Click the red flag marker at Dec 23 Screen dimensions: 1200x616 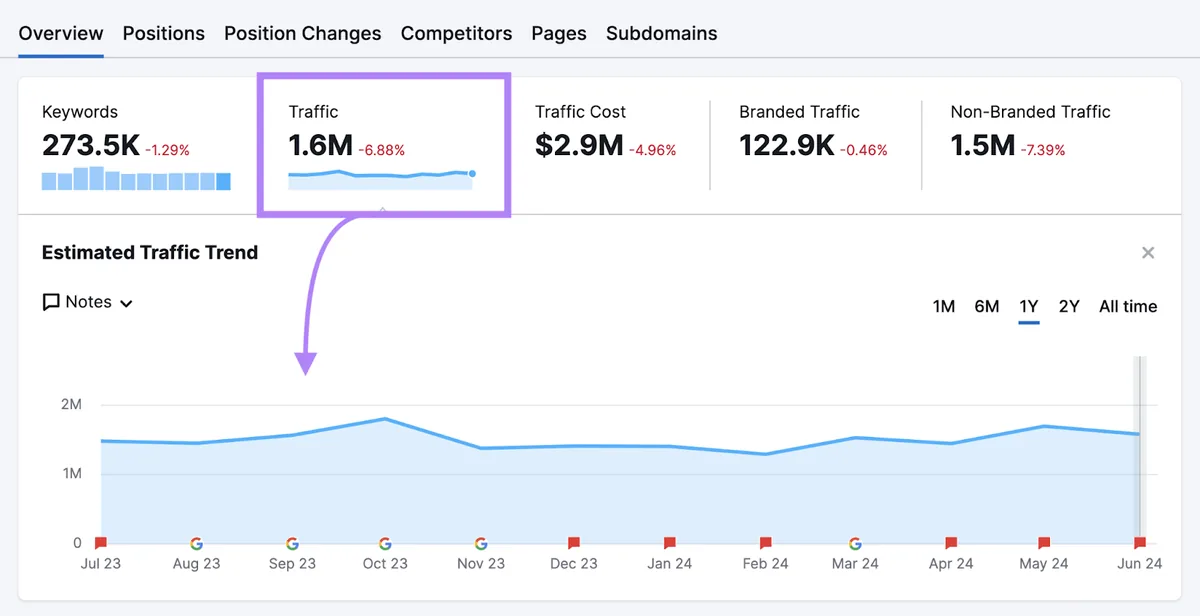coord(574,543)
